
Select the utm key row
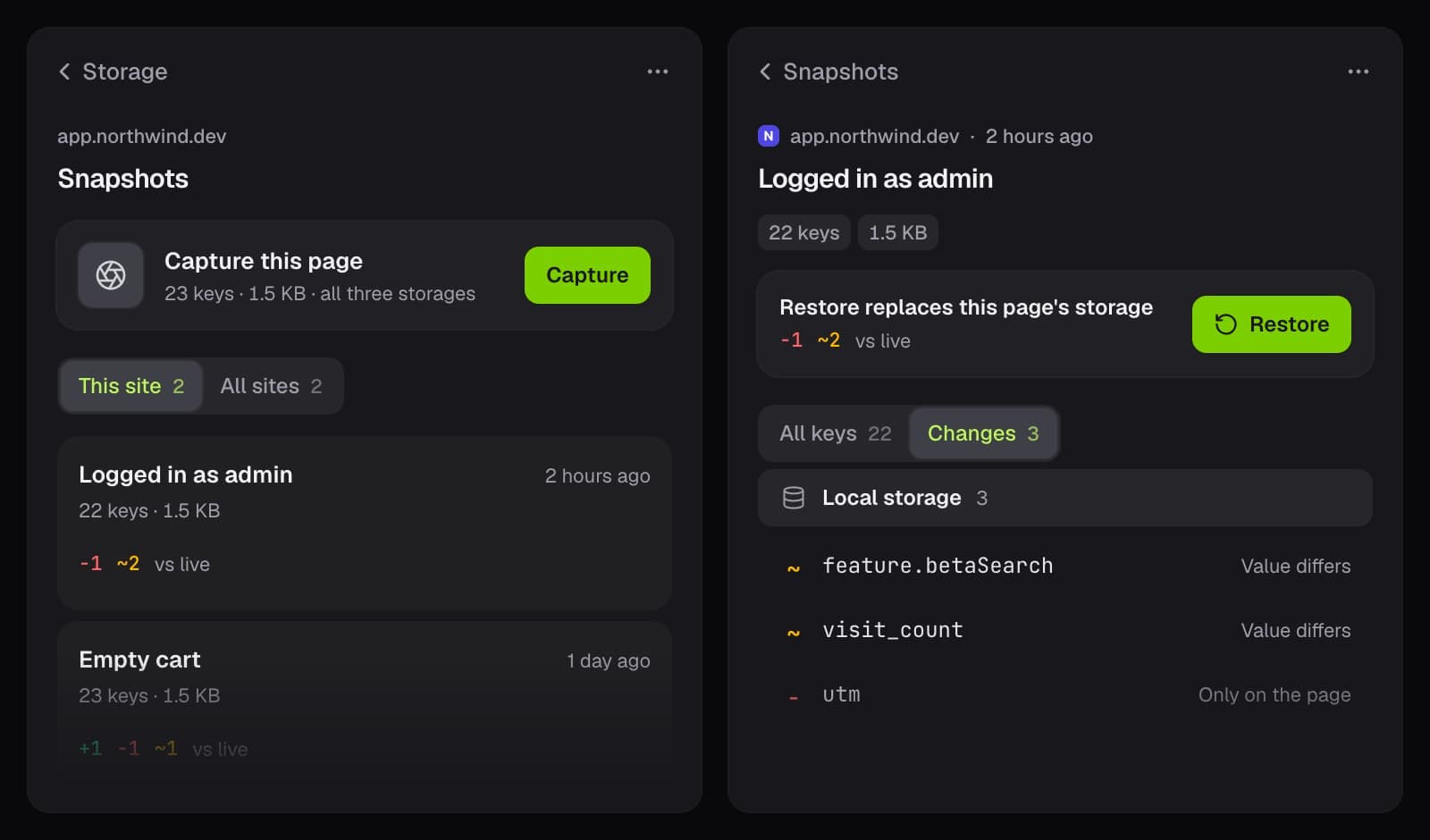1065,694
